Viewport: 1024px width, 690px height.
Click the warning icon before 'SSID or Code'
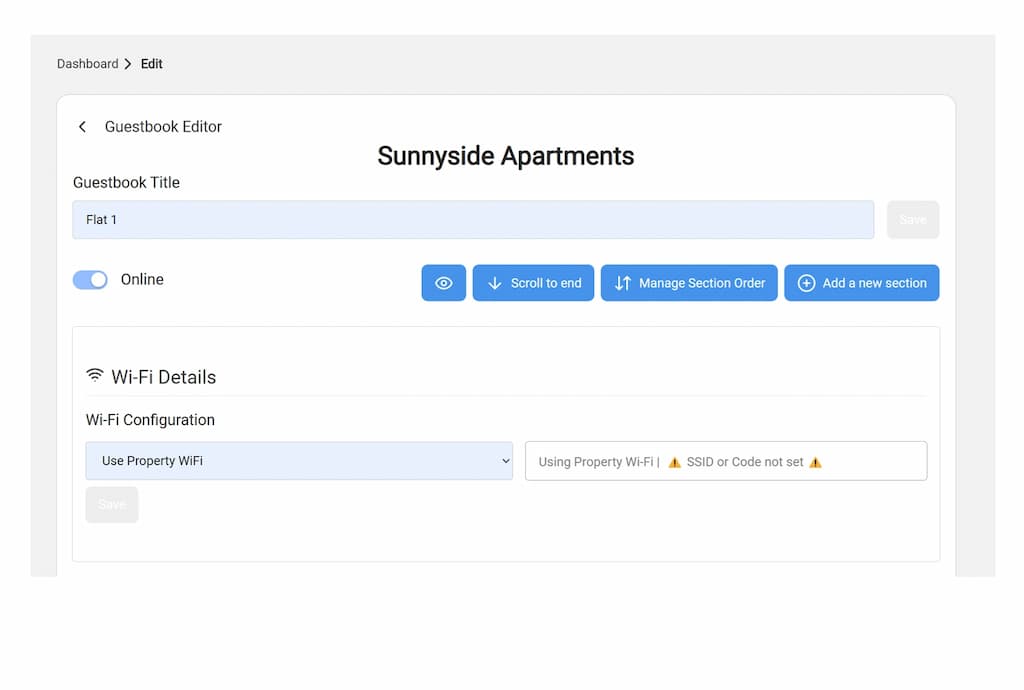pyautogui.click(x=675, y=462)
